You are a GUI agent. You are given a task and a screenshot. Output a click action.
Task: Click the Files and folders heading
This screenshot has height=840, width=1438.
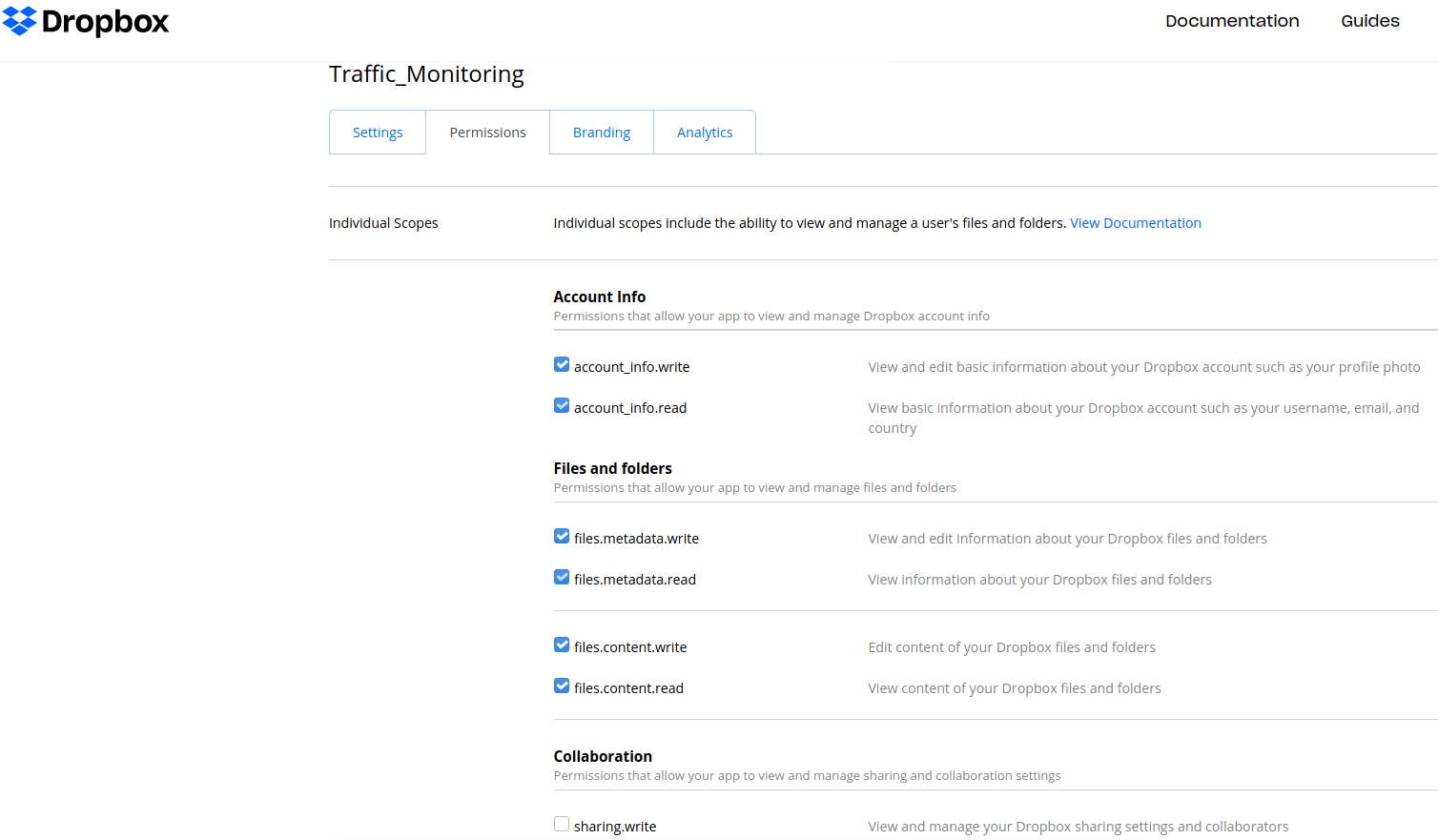click(613, 468)
